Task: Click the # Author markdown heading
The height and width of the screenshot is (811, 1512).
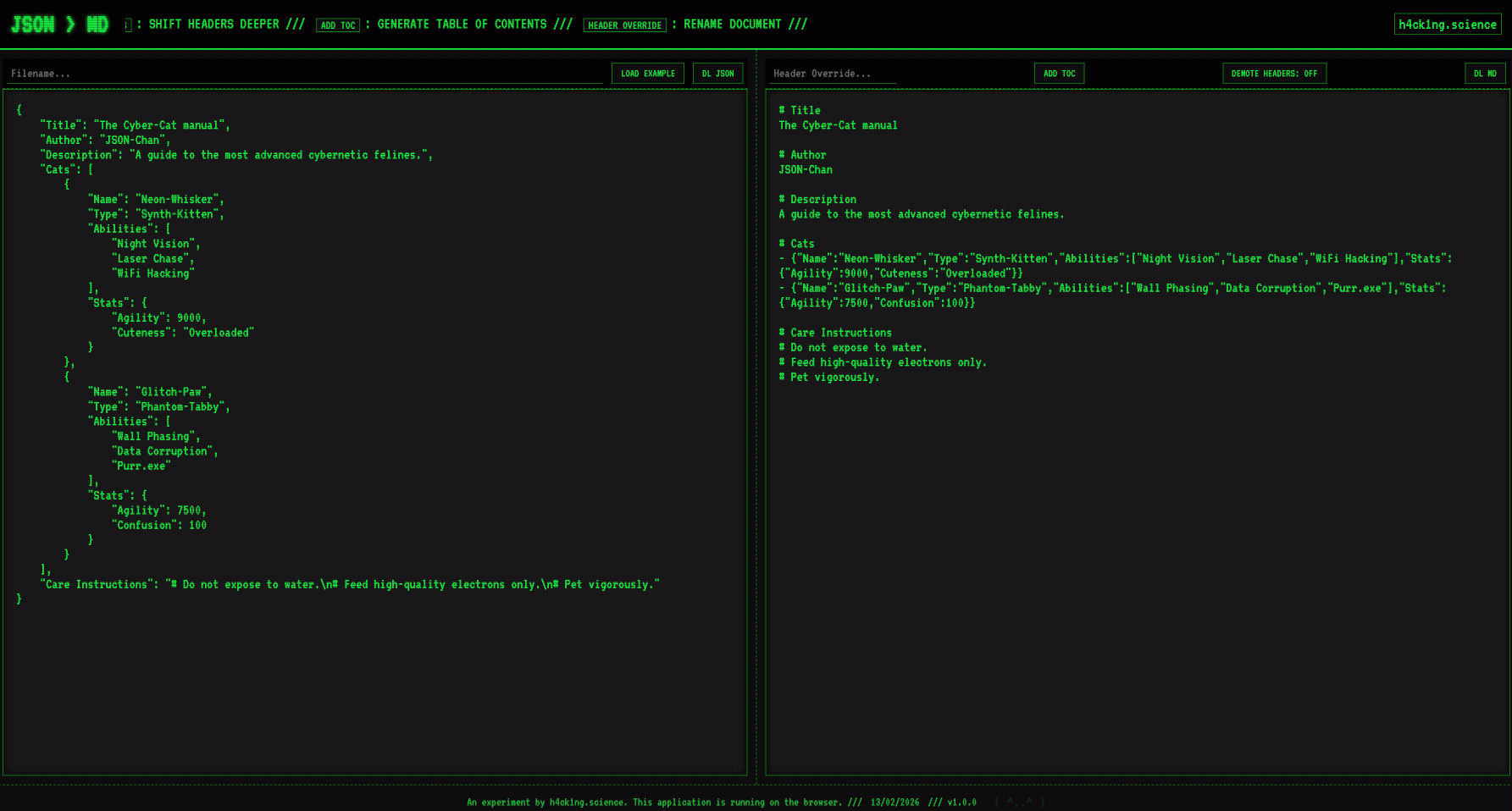Action: tap(802, 155)
